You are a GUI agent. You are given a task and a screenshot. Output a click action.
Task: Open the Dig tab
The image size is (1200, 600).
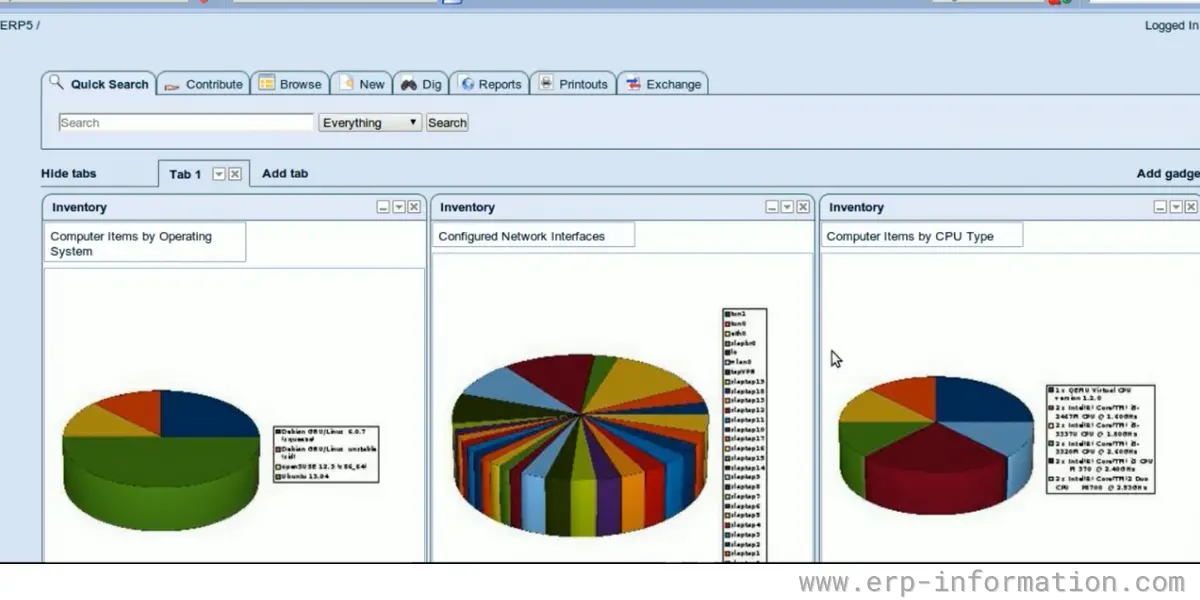click(421, 84)
